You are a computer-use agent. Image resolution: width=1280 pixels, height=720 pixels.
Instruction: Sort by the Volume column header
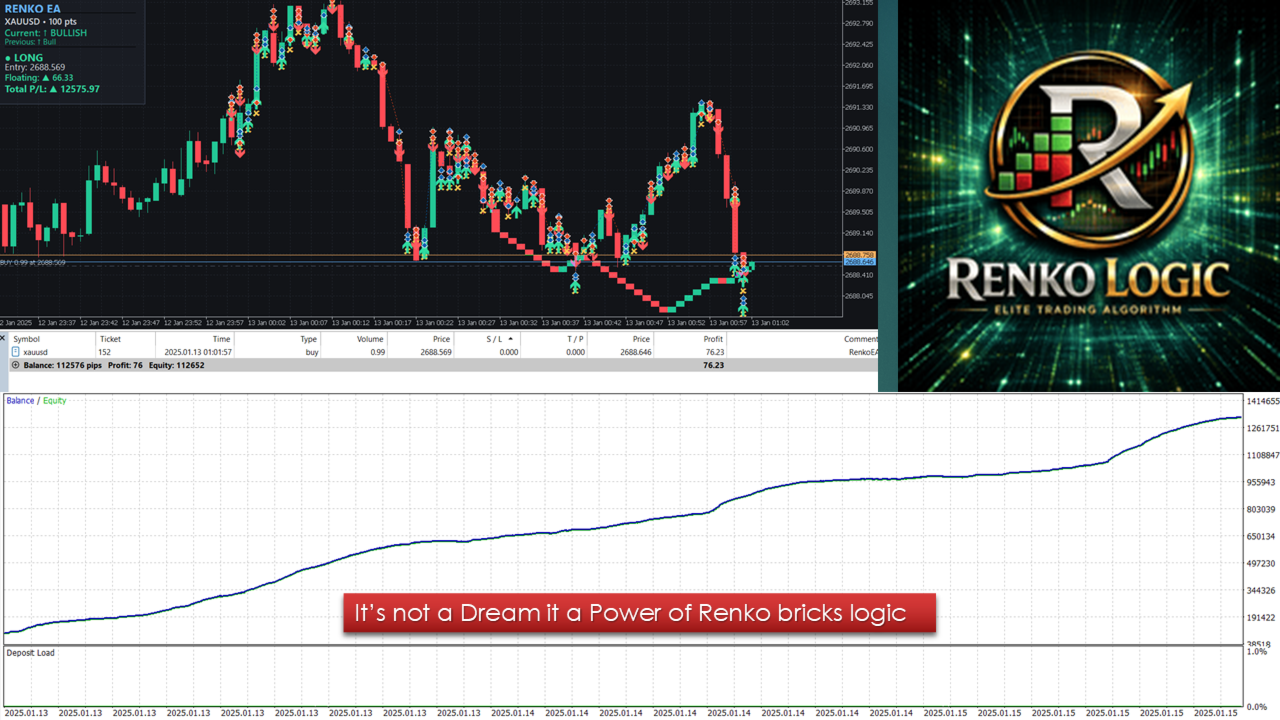(x=371, y=339)
